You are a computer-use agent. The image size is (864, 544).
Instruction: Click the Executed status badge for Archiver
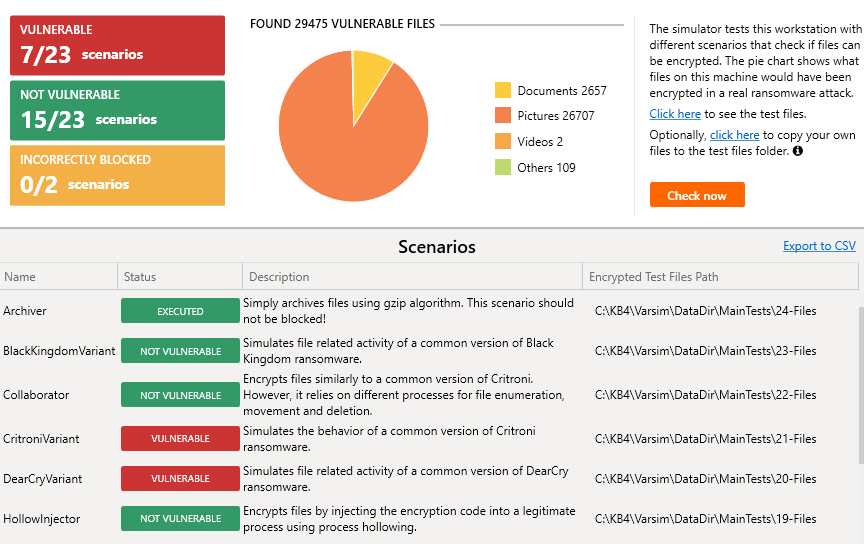click(x=180, y=311)
